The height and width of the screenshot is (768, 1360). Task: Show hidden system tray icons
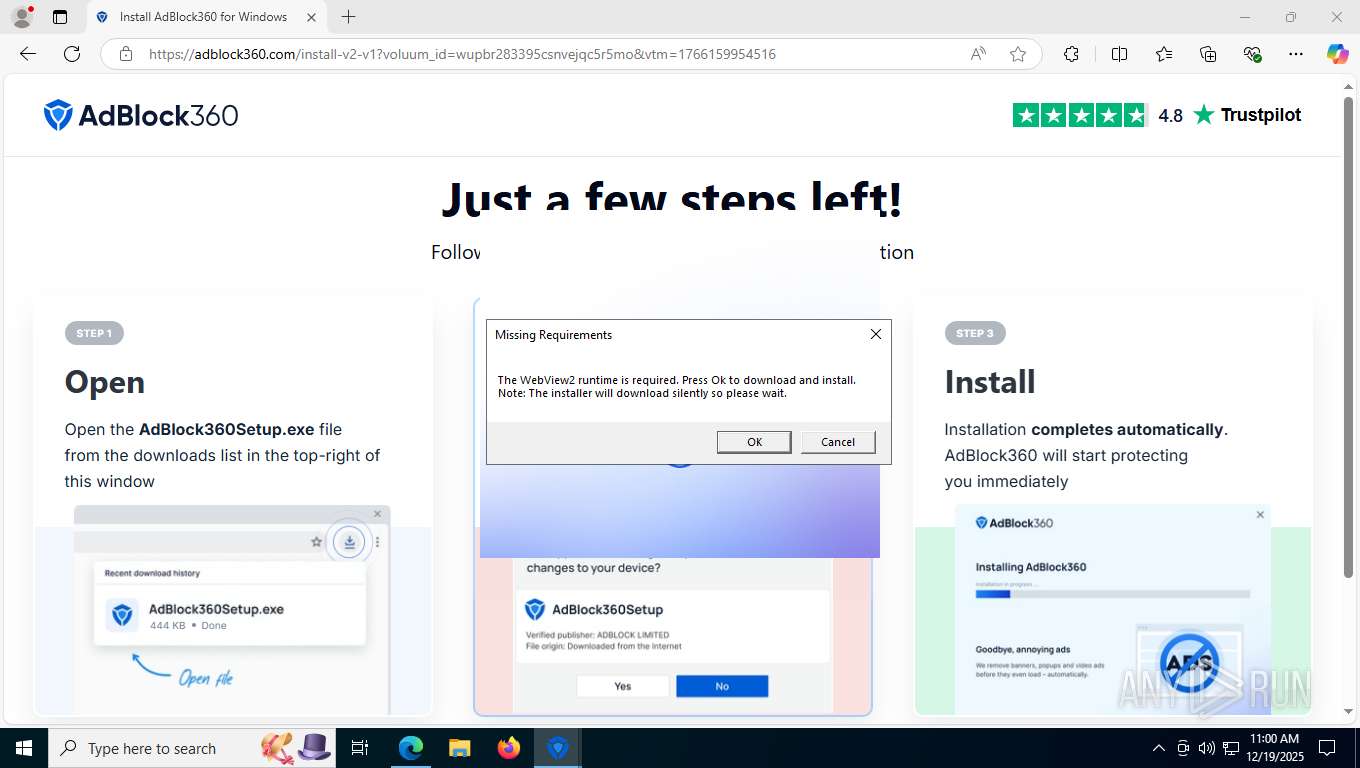click(x=1159, y=748)
